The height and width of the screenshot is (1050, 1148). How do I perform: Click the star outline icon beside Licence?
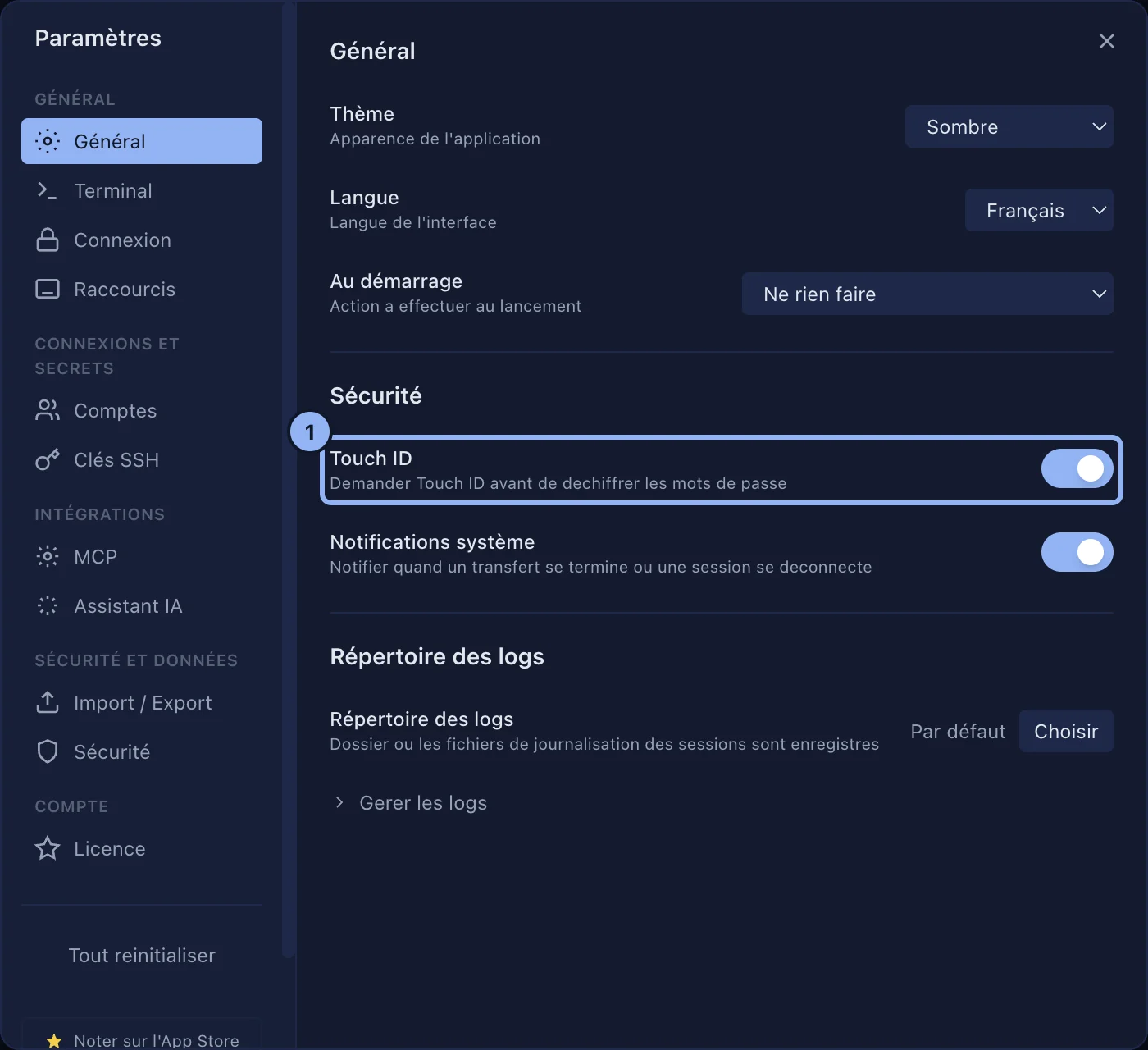tap(48, 848)
